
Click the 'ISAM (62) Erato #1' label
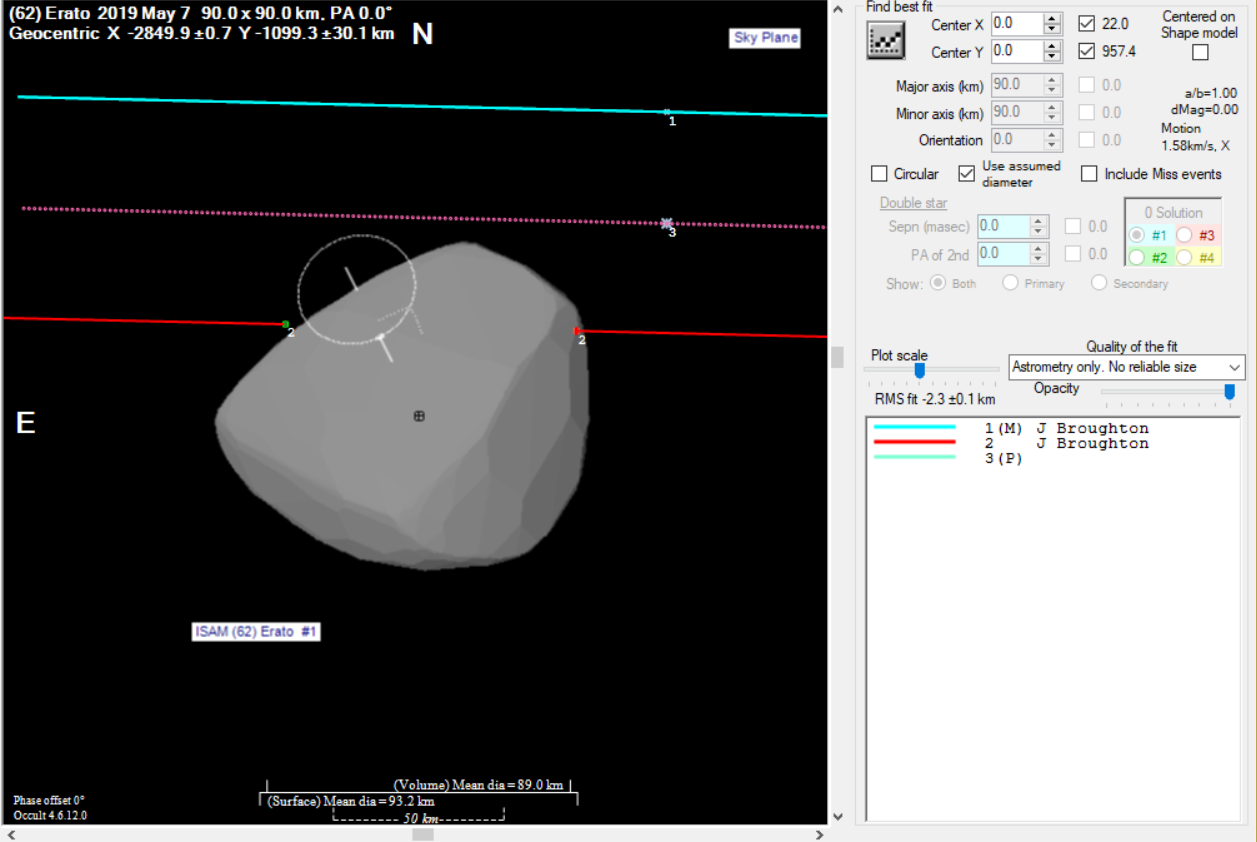click(256, 632)
